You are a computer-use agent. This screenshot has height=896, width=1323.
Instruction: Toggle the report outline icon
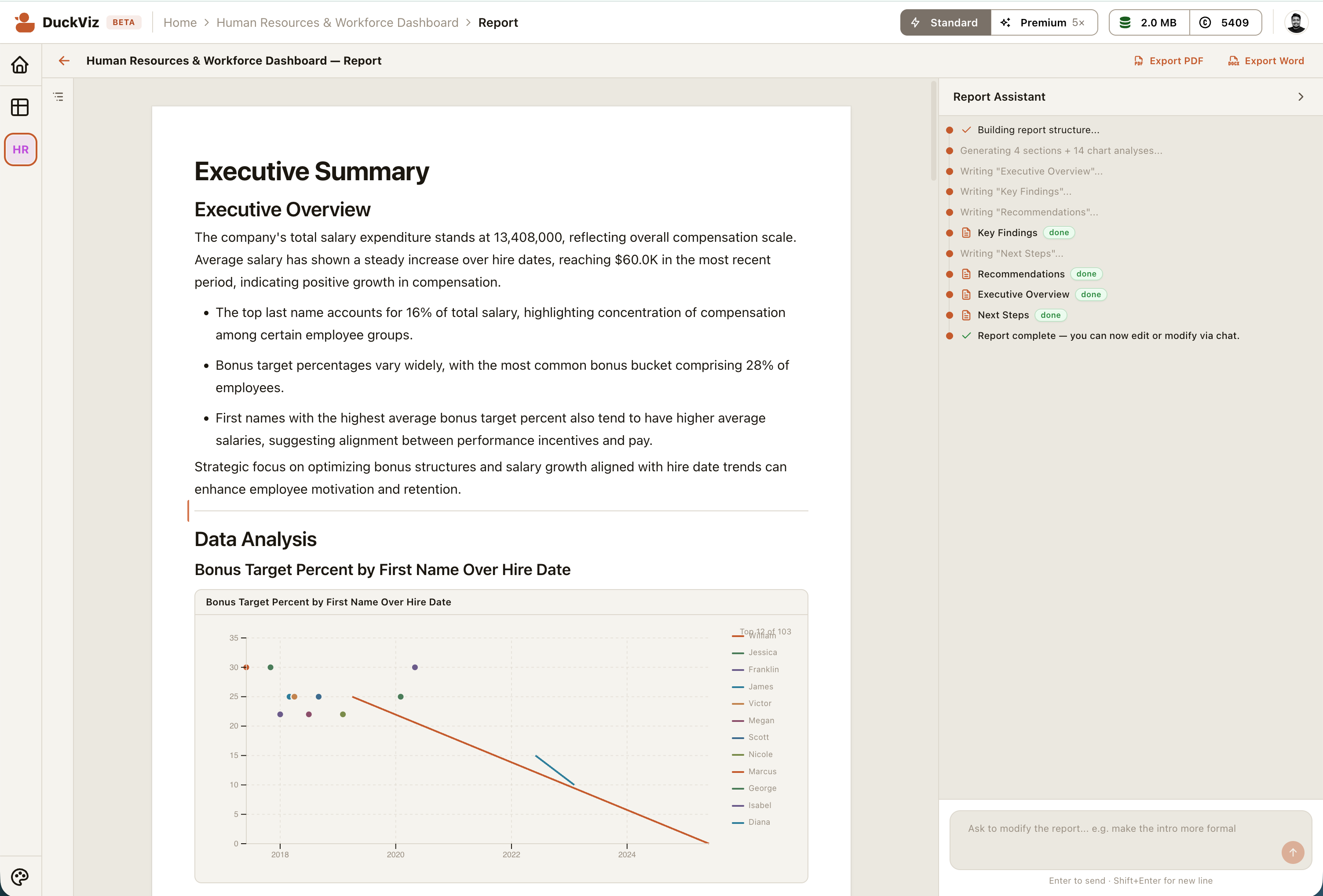(x=58, y=97)
